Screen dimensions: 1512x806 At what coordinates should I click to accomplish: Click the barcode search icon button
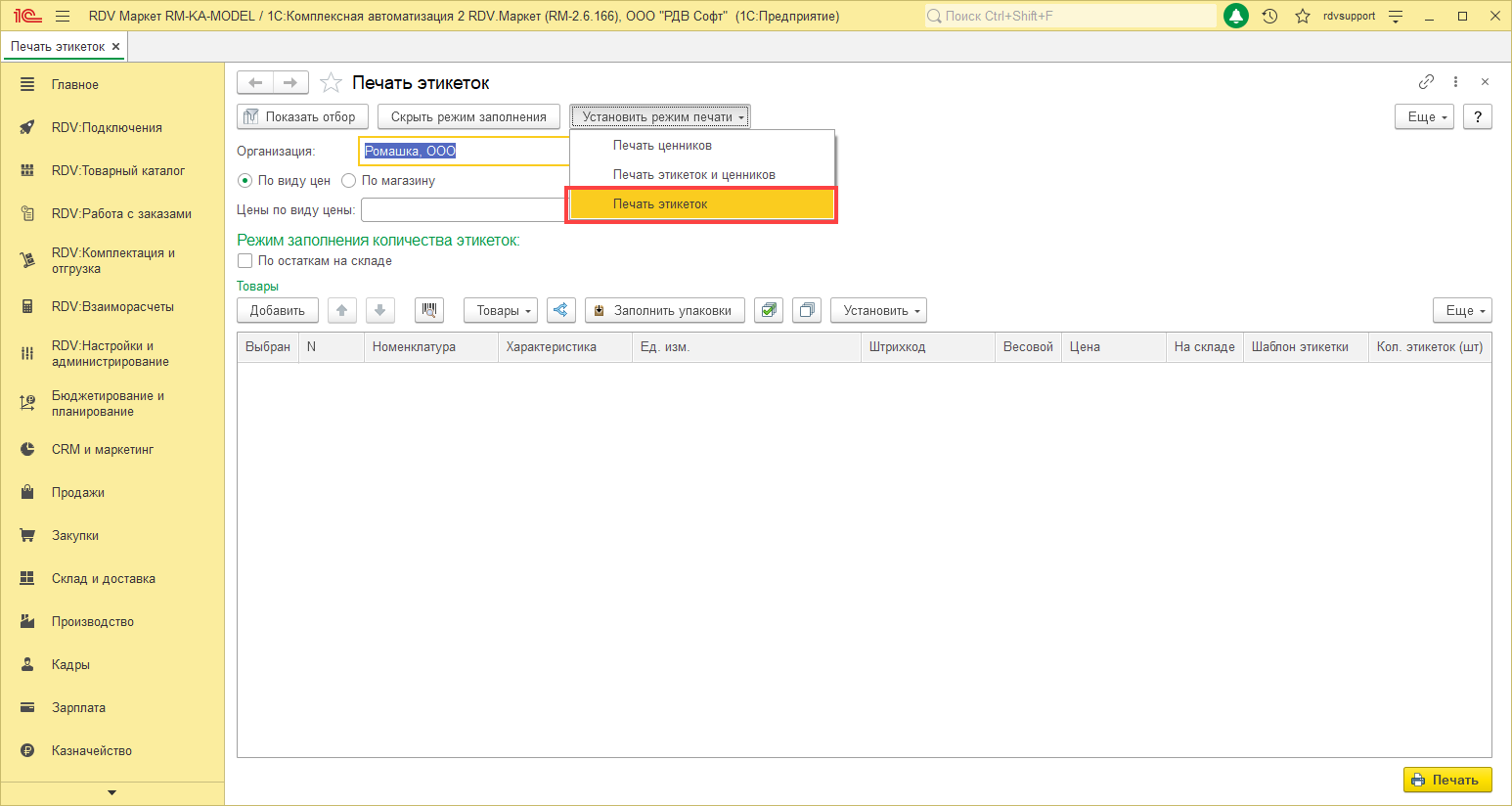click(429, 310)
